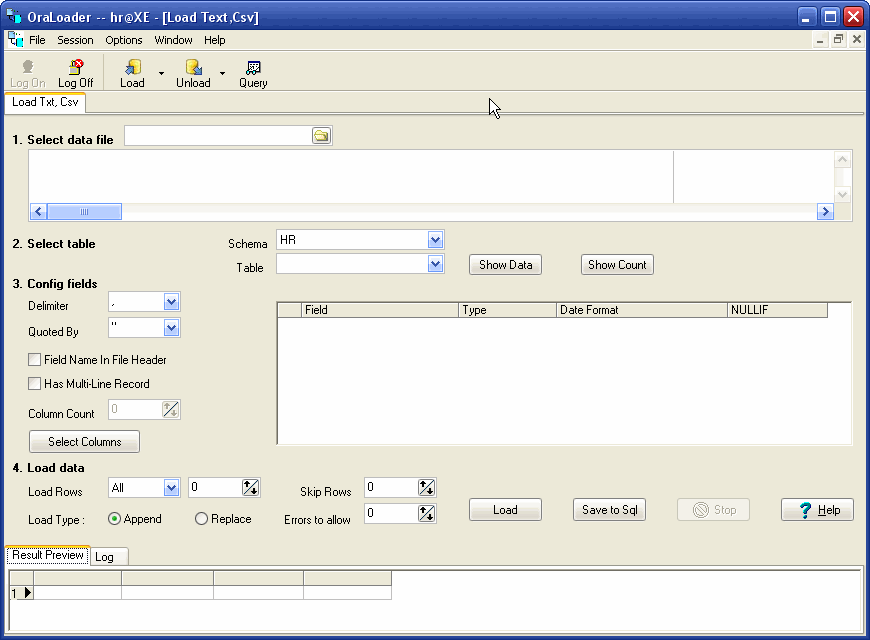The width and height of the screenshot is (870, 640).
Task: Click the Field column header
Action: [380, 310]
